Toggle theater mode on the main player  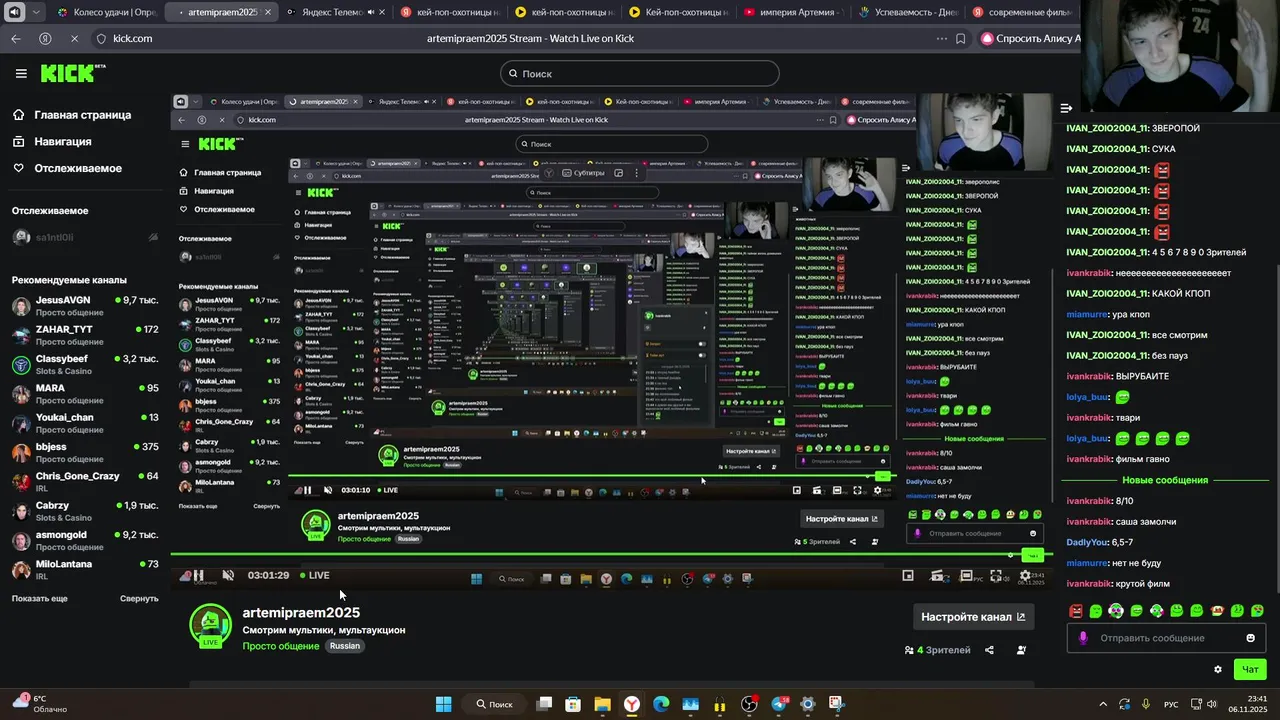click(x=966, y=576)
